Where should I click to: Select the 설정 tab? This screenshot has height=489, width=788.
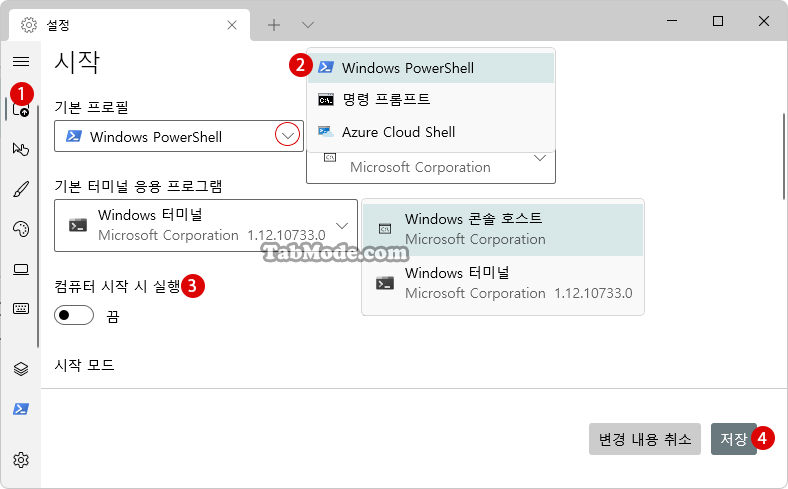[x=130, y=25]
